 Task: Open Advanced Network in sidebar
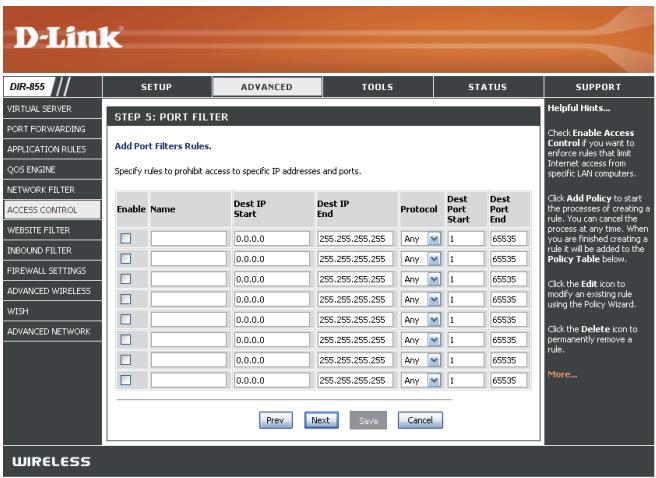click(x=52, y=331)
